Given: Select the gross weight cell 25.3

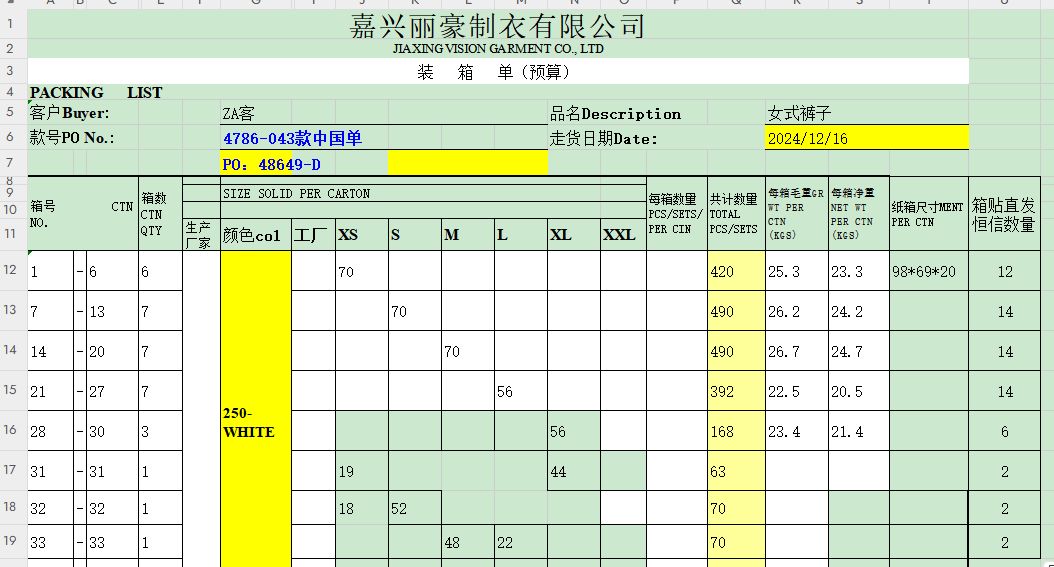Looking at the screenshot, I should click(796, 272).
